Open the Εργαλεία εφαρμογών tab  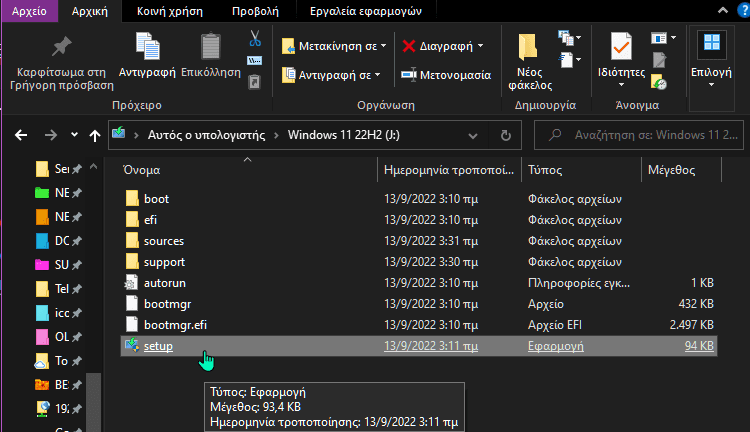tap(366, 11)
